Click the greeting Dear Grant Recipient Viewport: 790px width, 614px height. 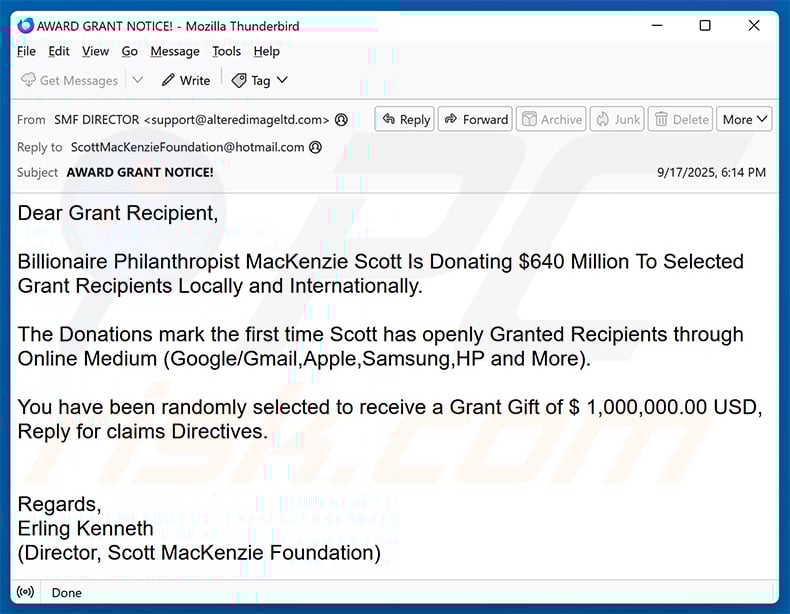(x=118, y=213)
